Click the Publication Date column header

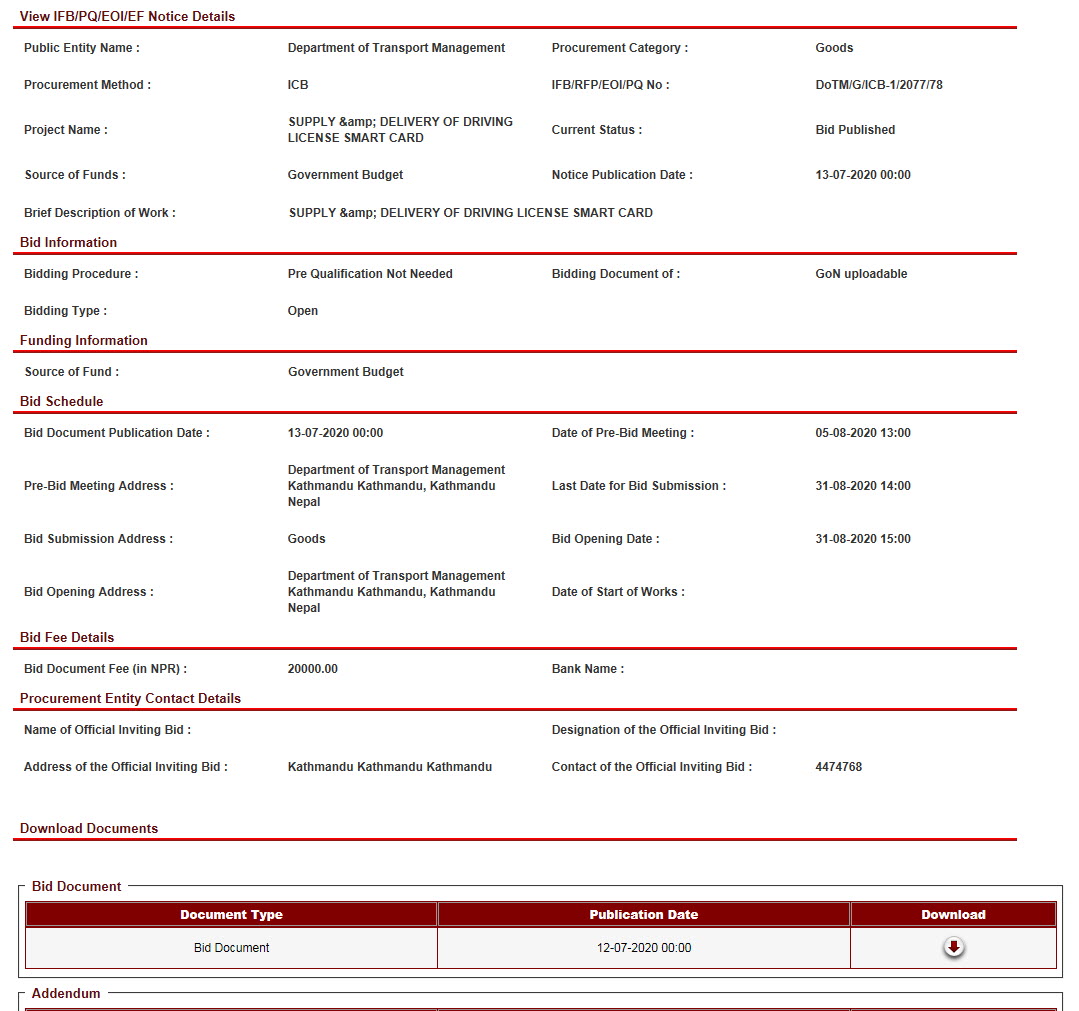pos(643,914)
